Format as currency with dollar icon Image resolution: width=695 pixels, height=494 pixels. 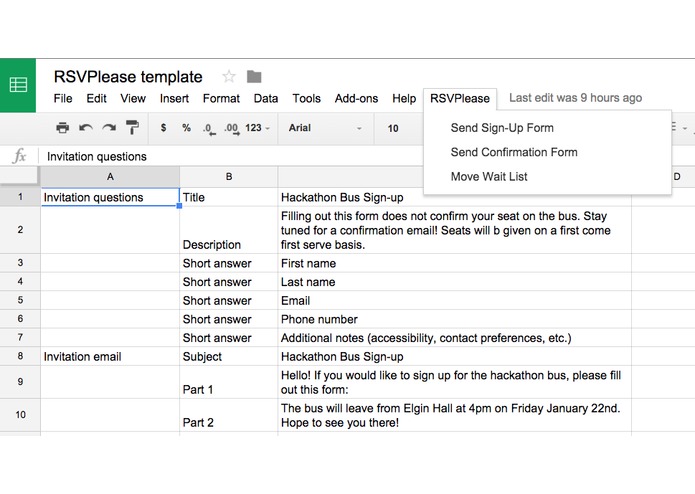coord(164,128)
